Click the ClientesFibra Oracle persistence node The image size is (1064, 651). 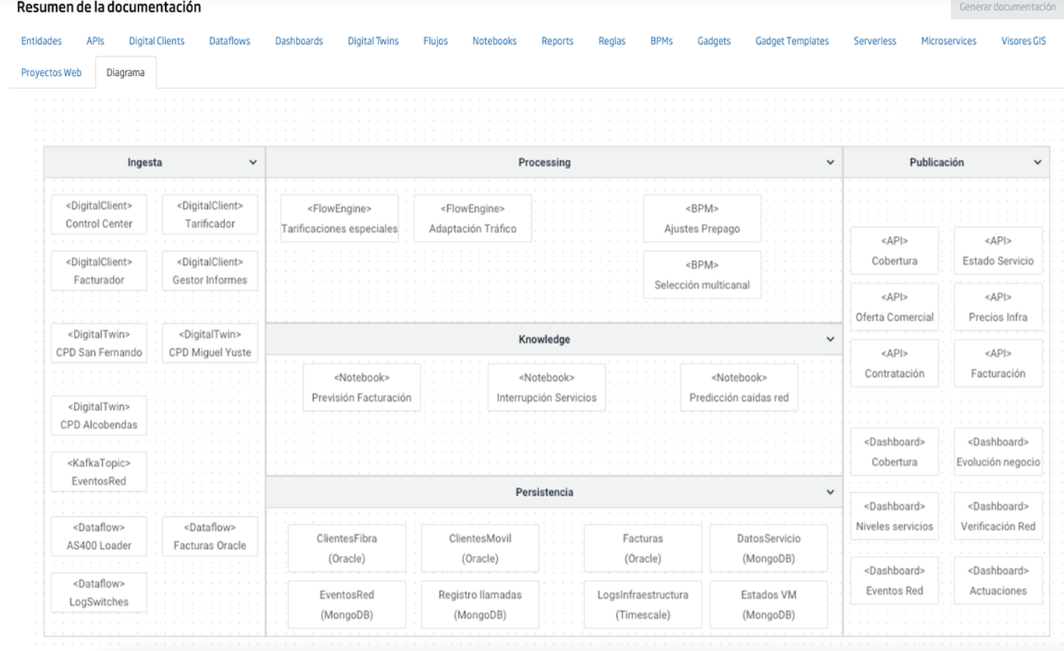[346, 547]
